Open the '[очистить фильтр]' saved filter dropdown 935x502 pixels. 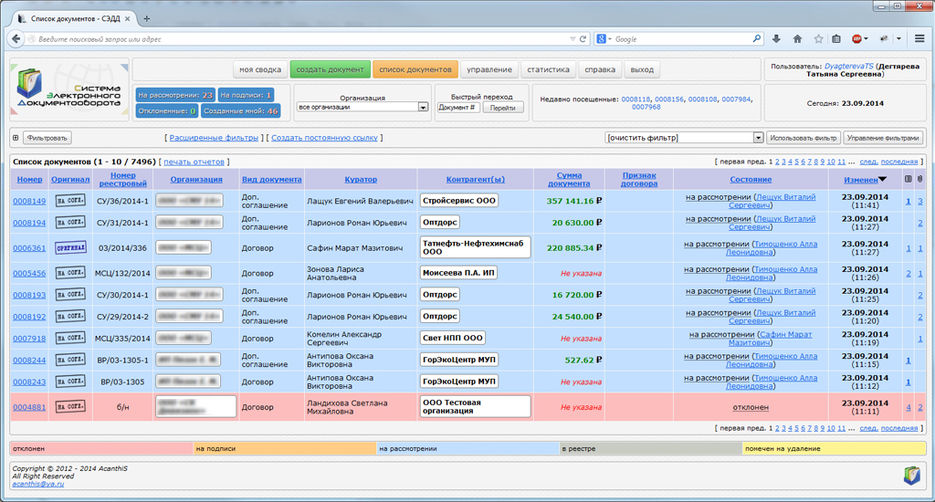(x=758, y=138)
